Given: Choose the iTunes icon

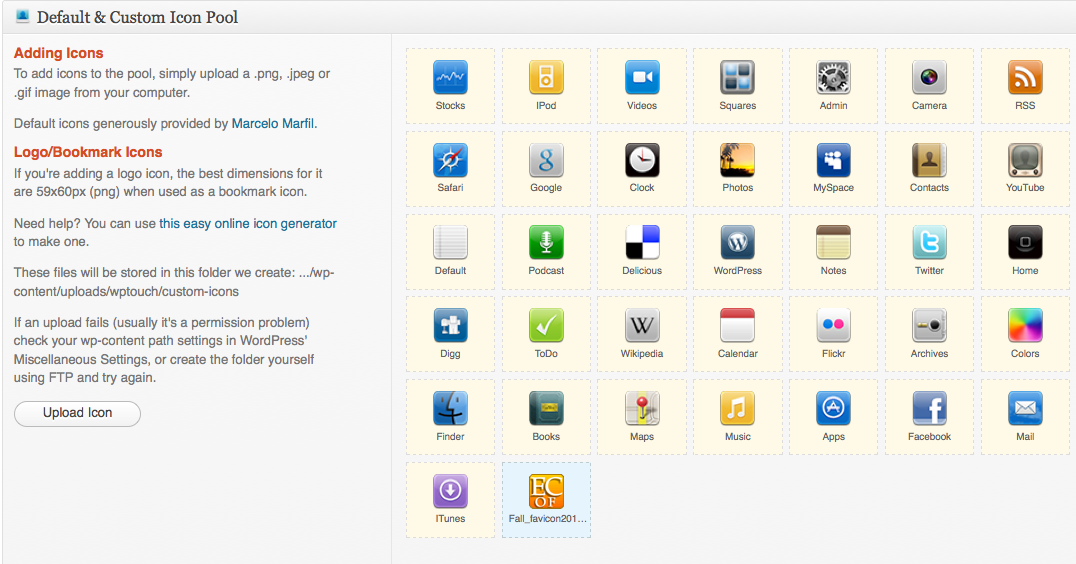Looking at the screenshot, I should (450, 492).
